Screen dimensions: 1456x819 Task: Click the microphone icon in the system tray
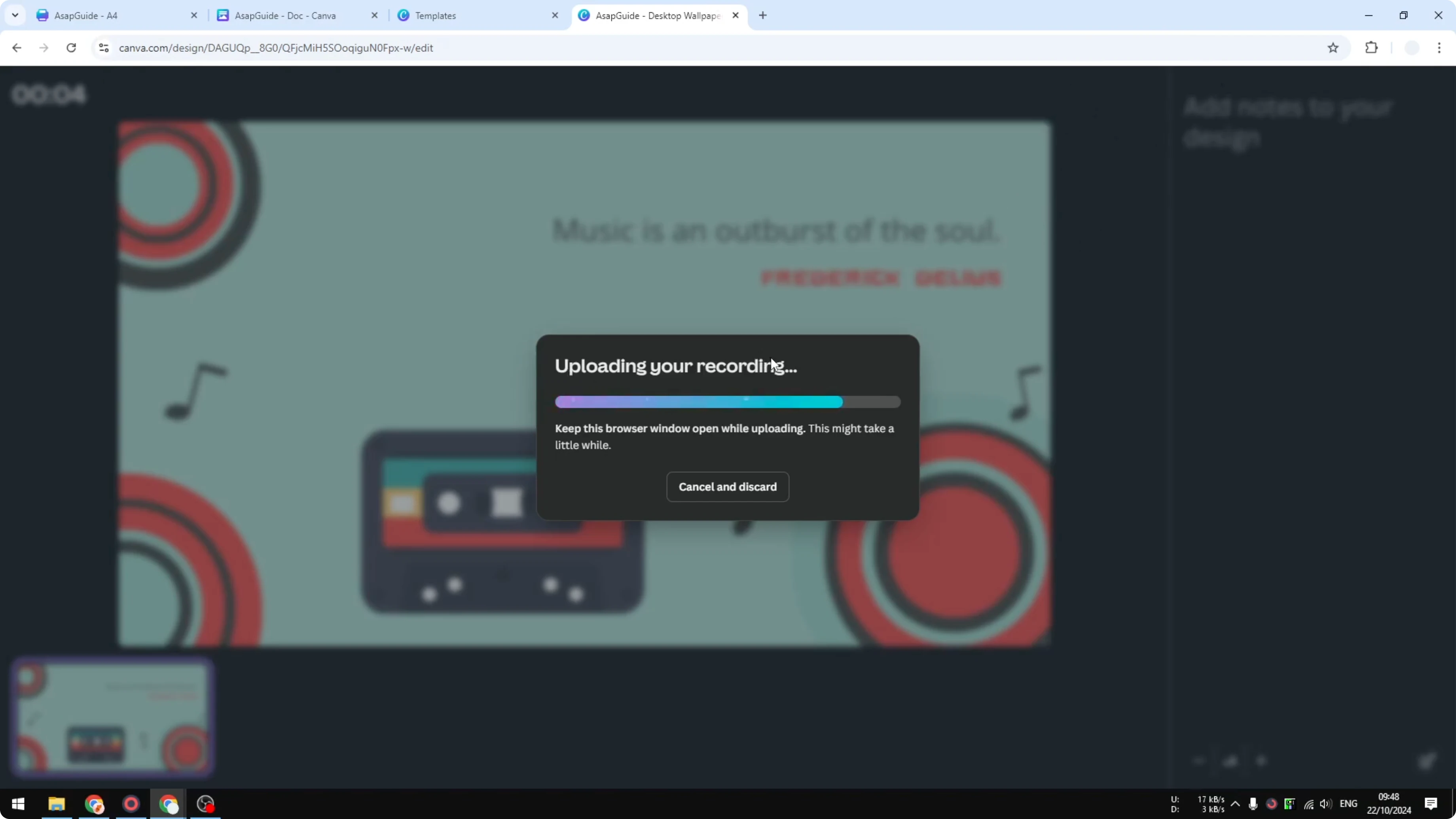click(x=1253, y=804)
